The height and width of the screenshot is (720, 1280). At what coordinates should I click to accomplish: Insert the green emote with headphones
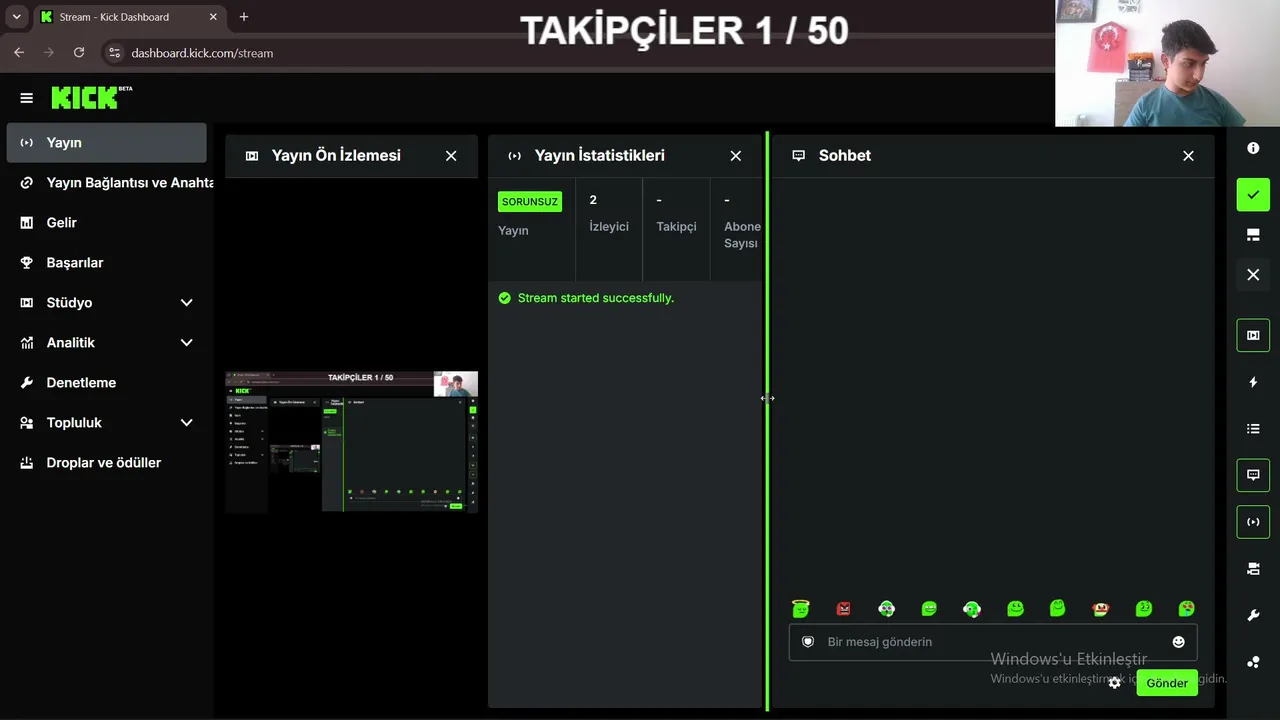972,608
